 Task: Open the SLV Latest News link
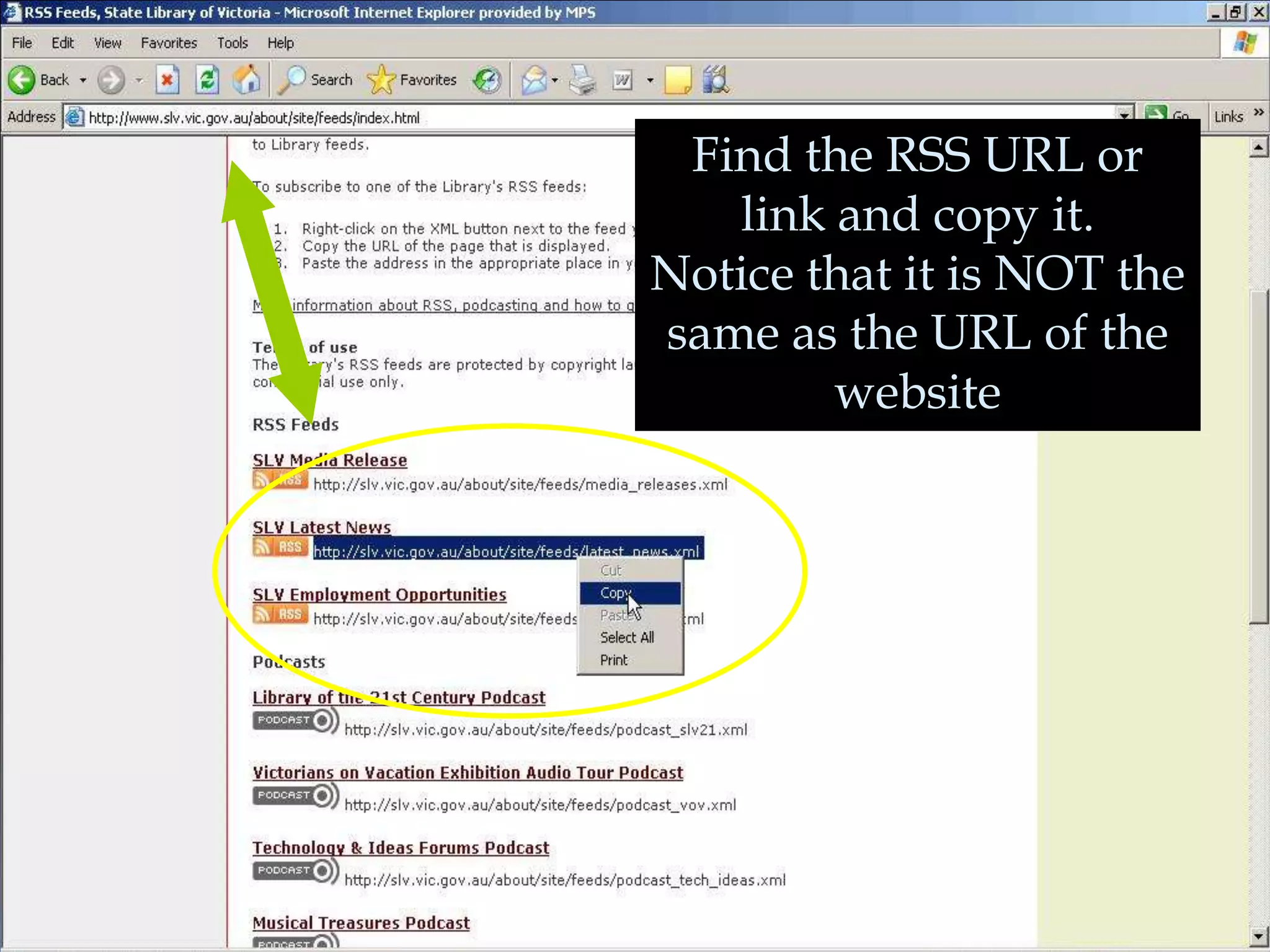[x=321, y=527]
